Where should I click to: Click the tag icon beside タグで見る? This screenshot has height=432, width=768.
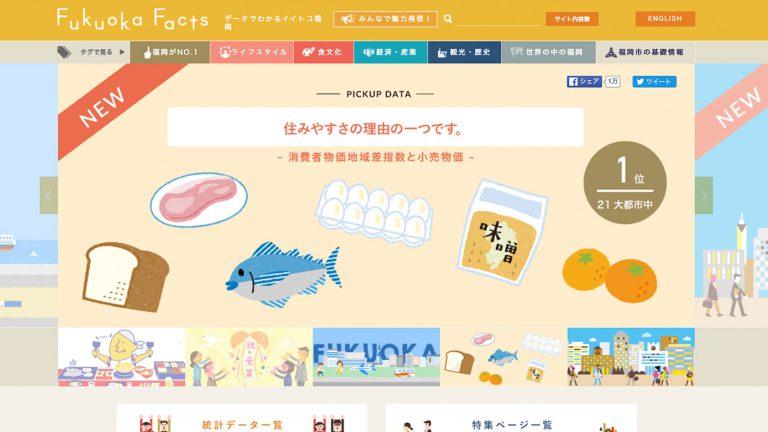(64, 52)
